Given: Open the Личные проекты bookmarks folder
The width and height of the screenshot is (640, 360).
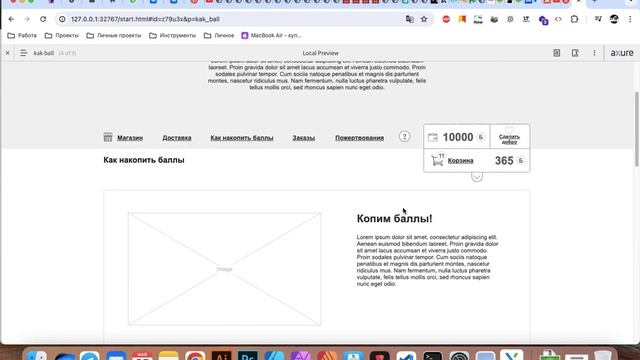Looking at the screenshot, I should 114,36.
